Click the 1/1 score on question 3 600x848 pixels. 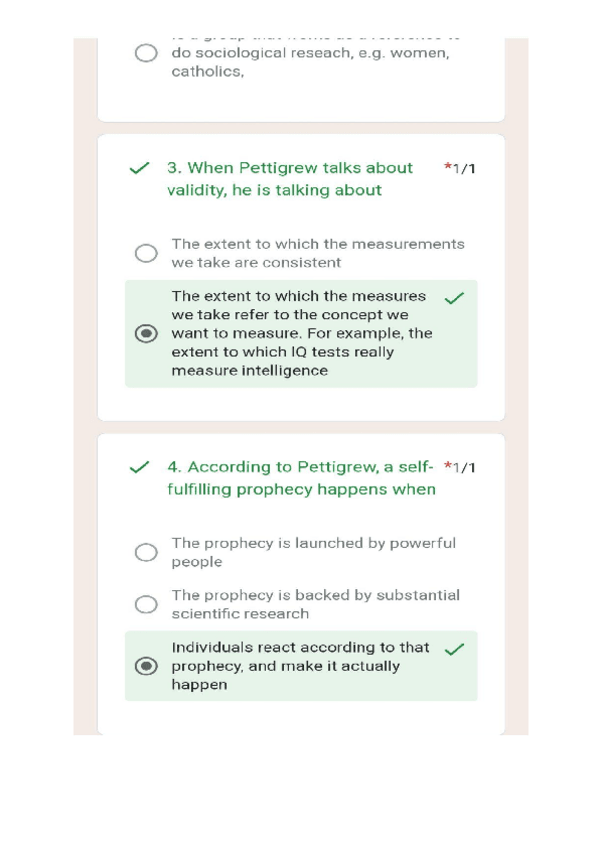pos(464,169)
